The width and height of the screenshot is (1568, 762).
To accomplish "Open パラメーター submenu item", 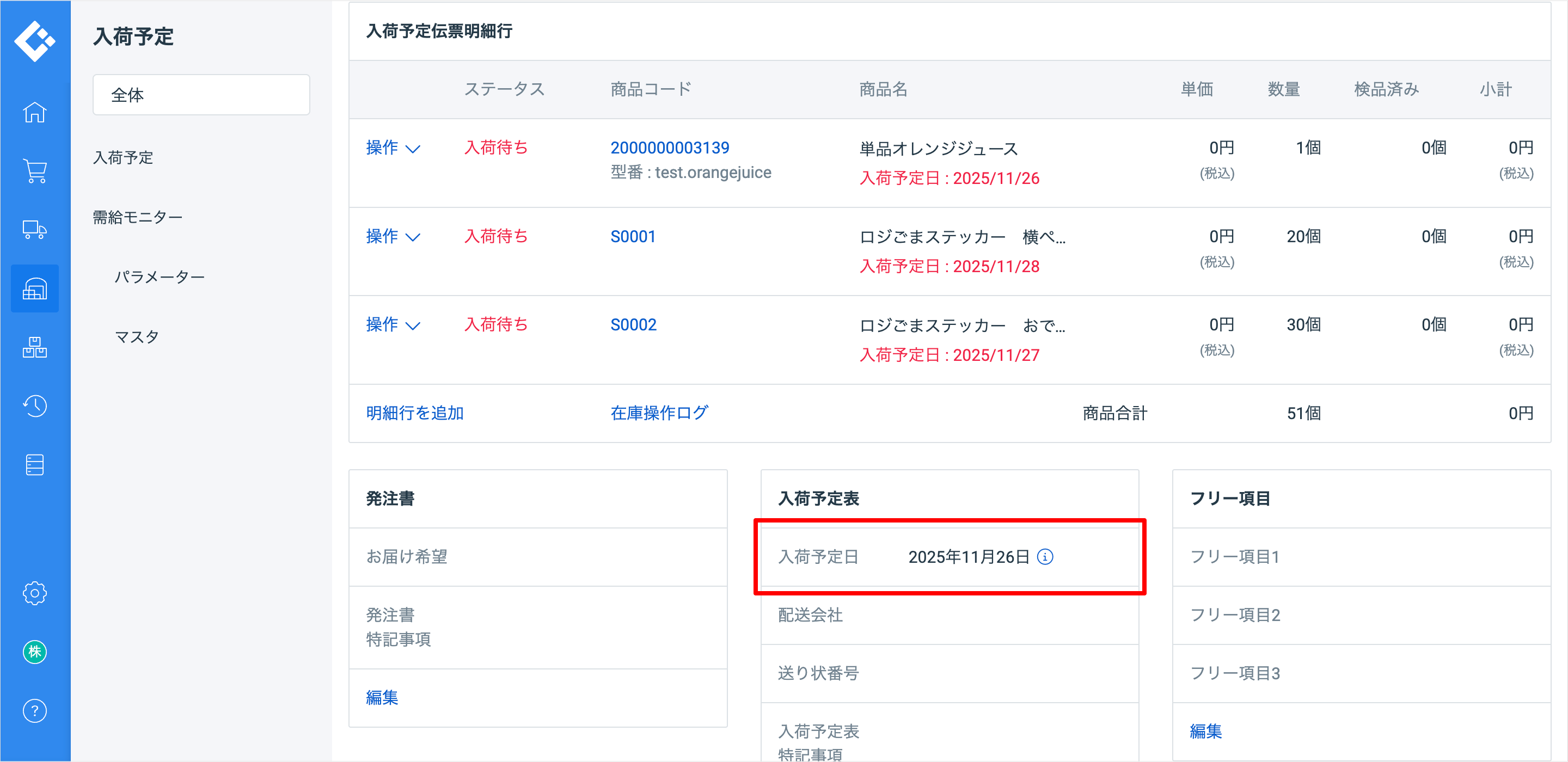I will click(x=160, y=277).
